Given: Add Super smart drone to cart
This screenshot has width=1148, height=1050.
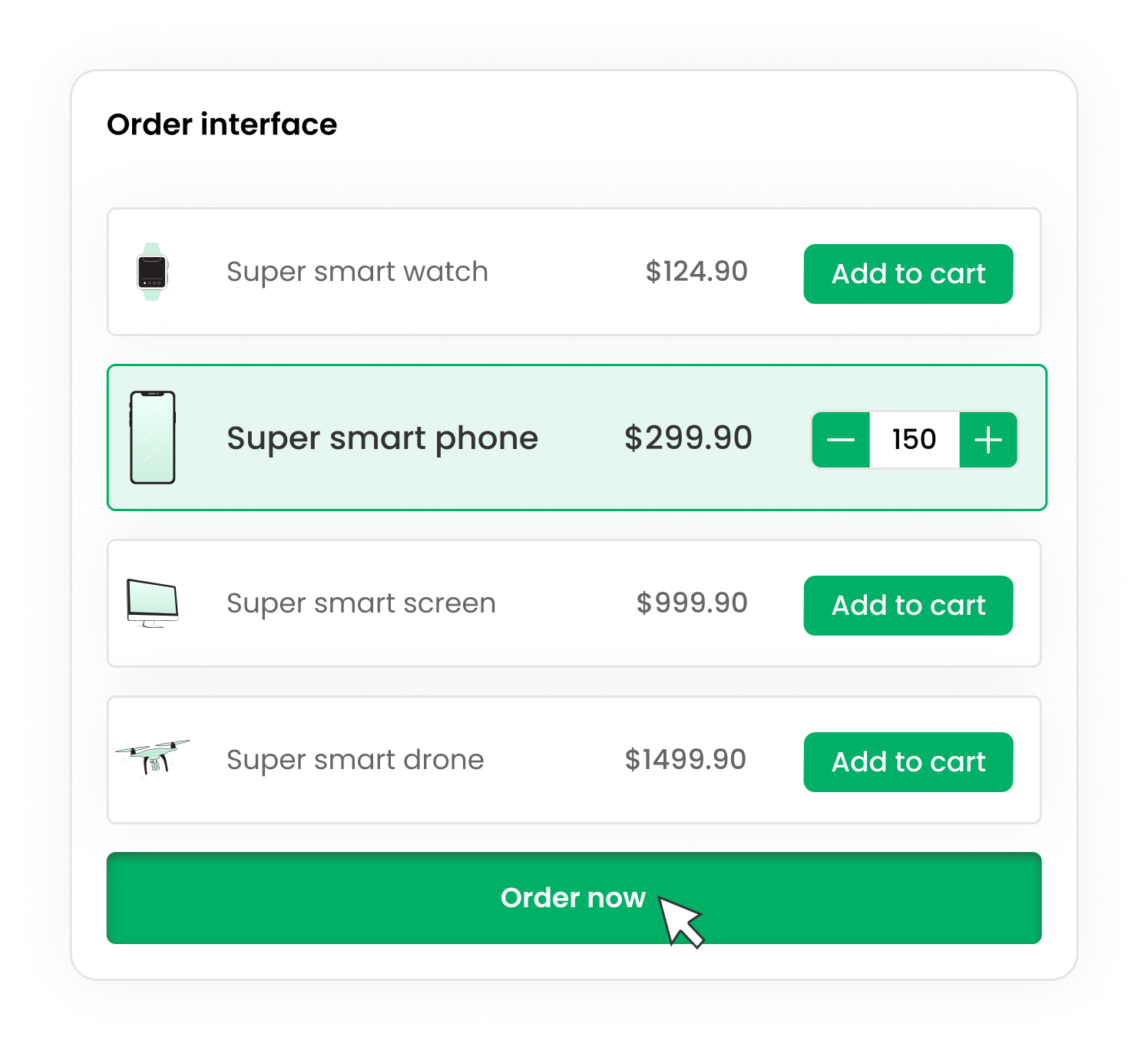Looking at the screenshot, I should 908,762.
